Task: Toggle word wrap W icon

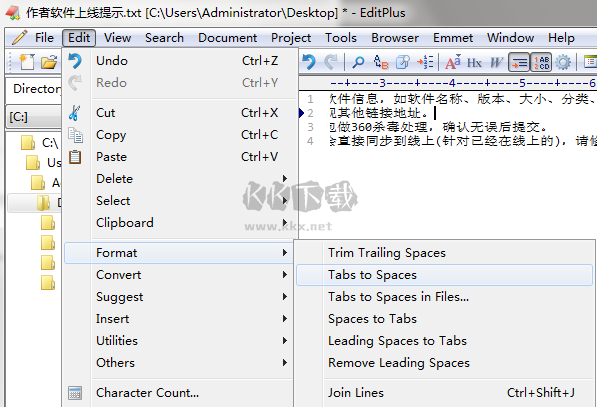Action: (x=496, y=62)
